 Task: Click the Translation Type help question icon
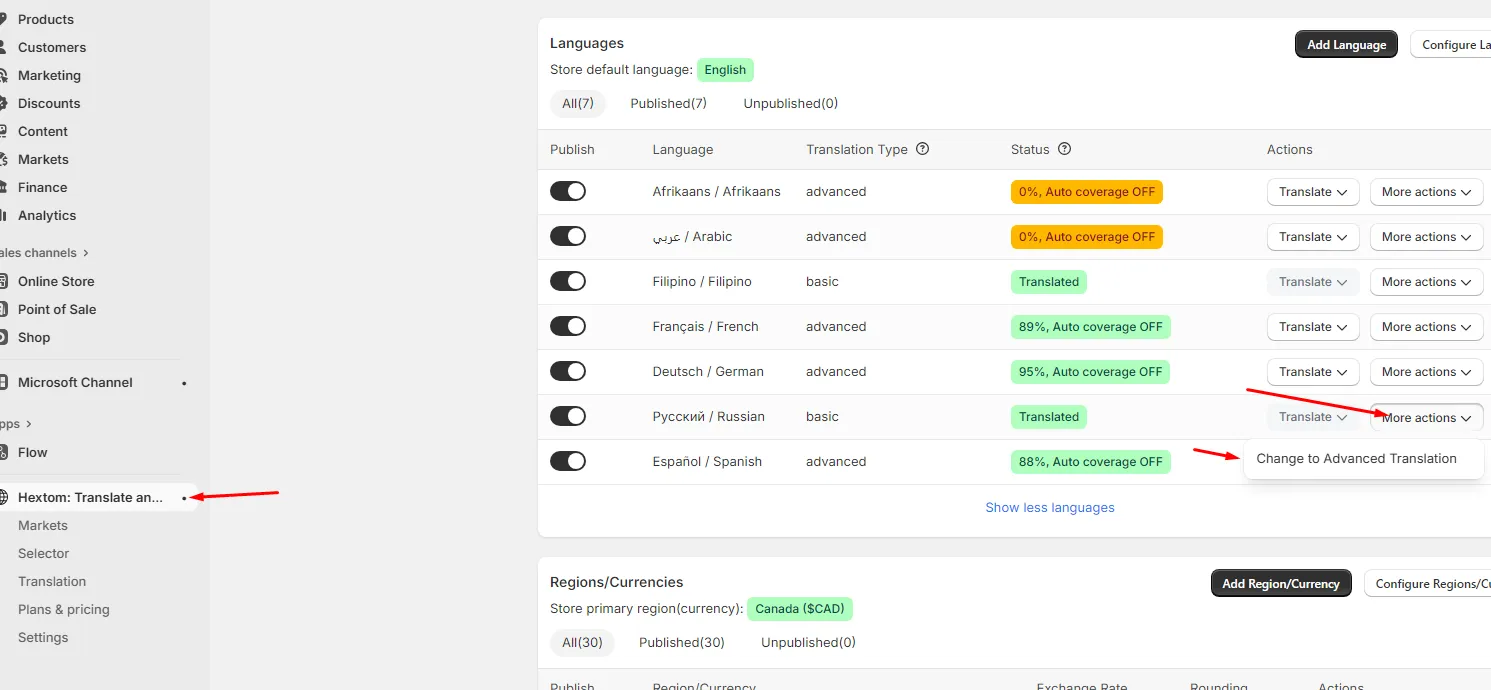pos(923,149)
